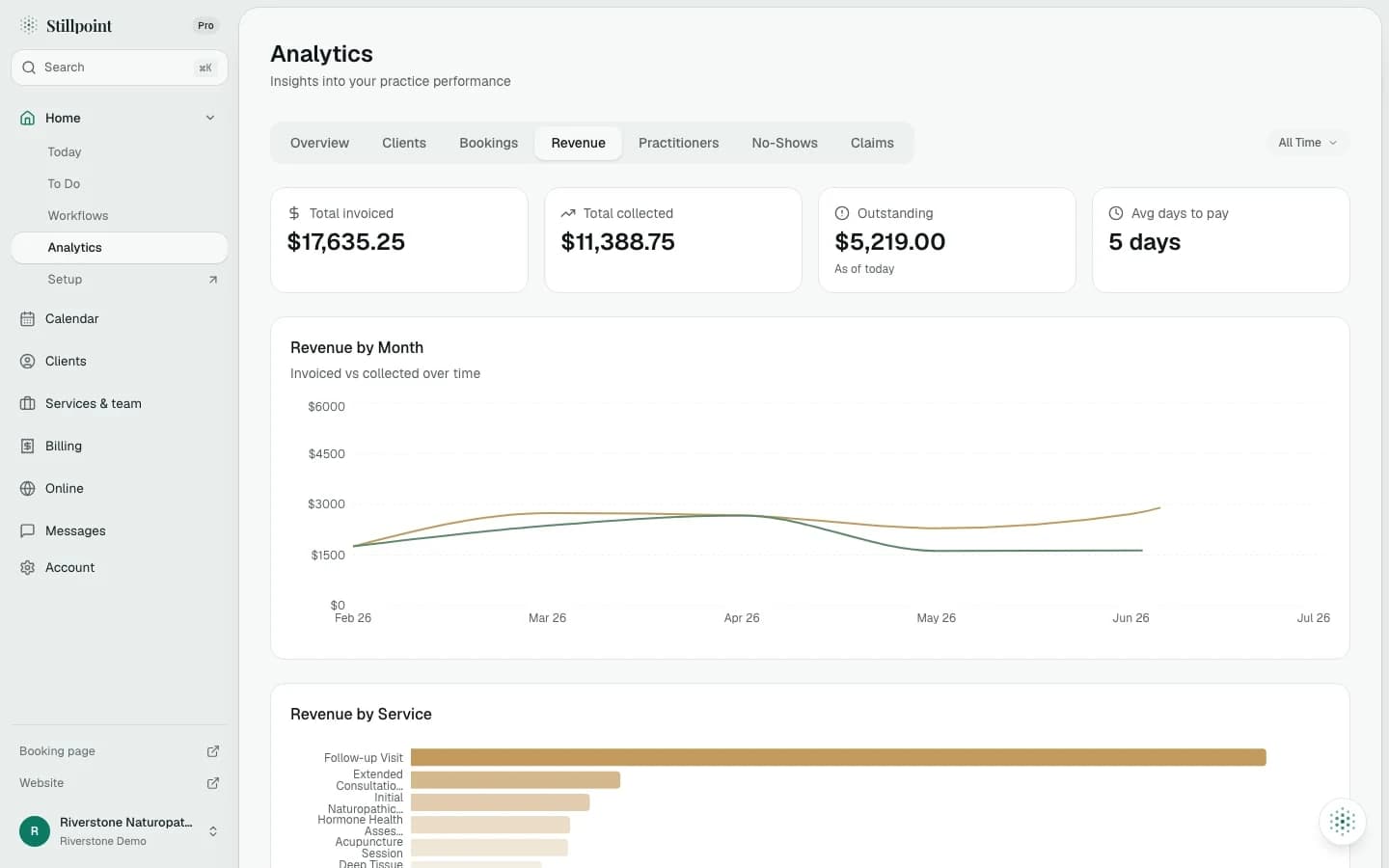
Task: Click the 5 days average value
Action: click(x=1145, y=242)
